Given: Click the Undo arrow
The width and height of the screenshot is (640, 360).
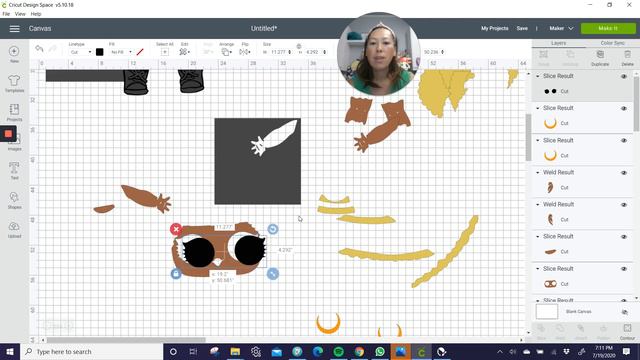Looking at the screenshot, I should 39,49.
